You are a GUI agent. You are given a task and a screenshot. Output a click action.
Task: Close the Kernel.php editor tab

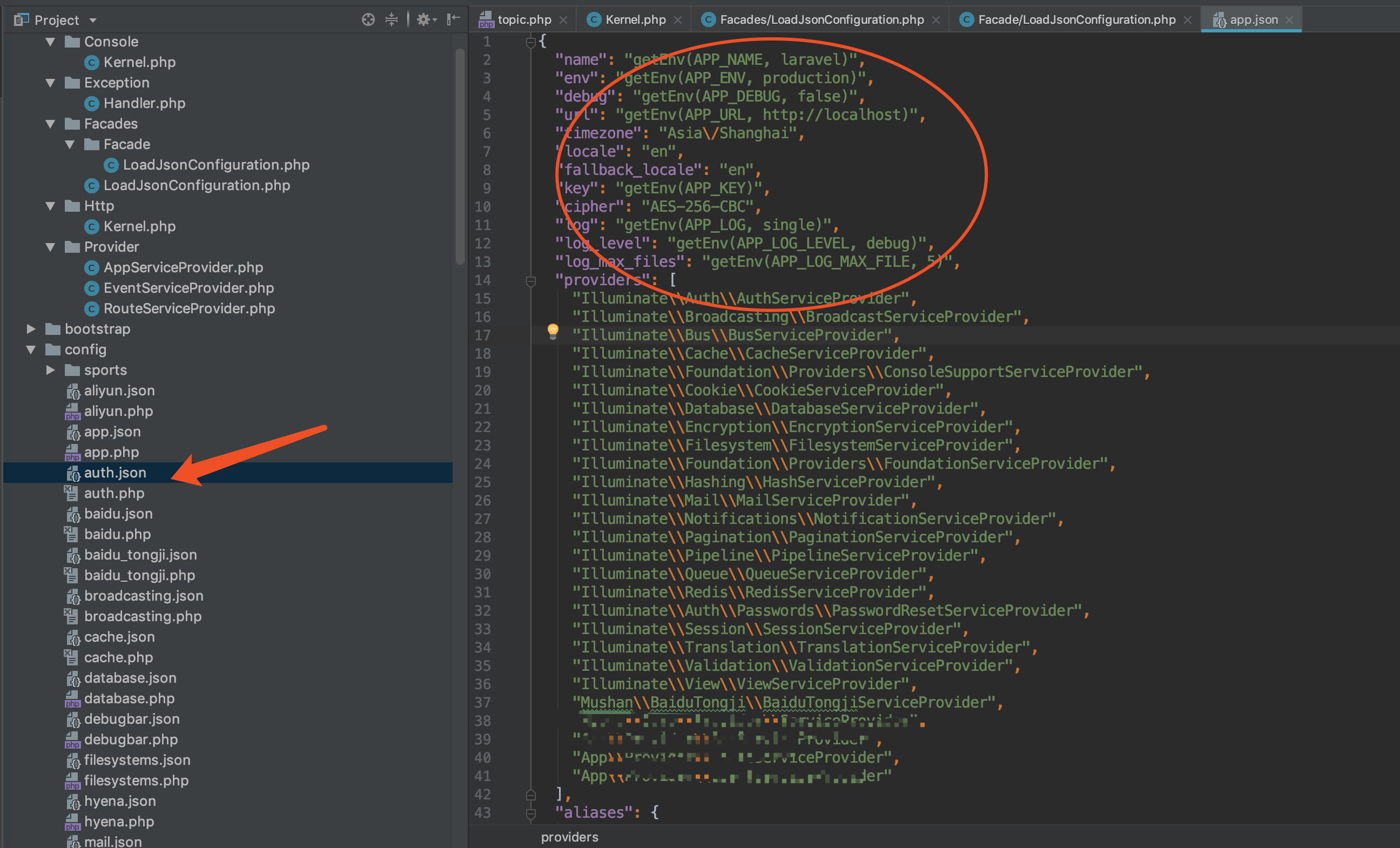(677, 21)
